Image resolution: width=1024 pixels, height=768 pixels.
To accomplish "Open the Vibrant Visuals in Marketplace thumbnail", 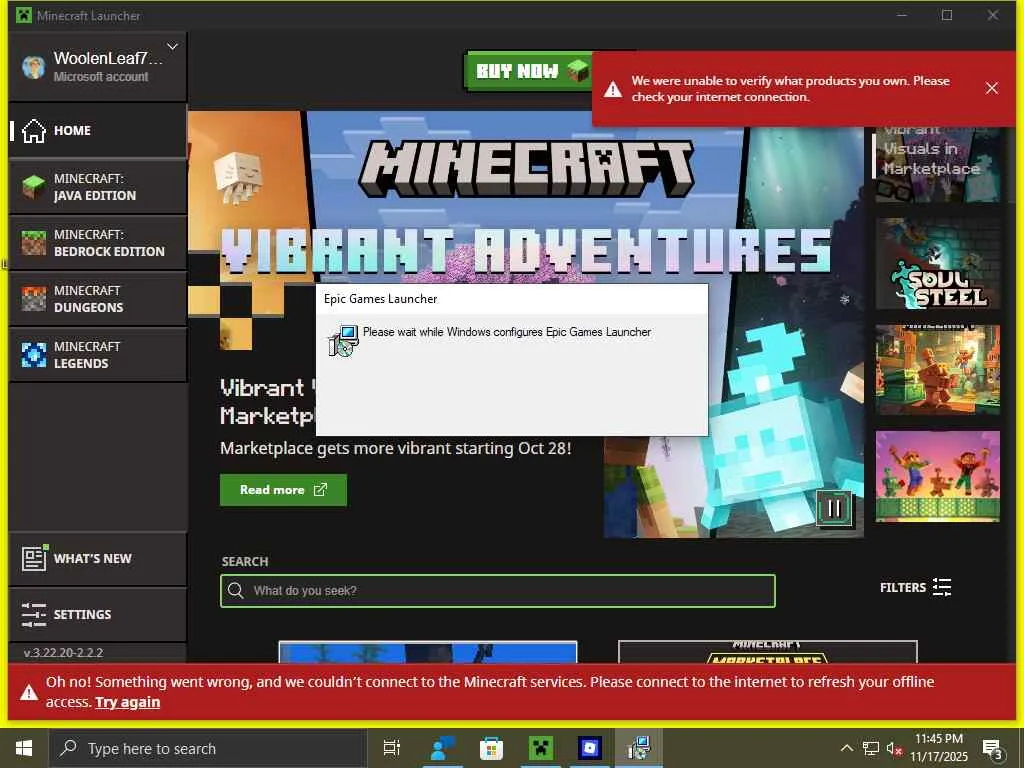I will pos(938,165).
